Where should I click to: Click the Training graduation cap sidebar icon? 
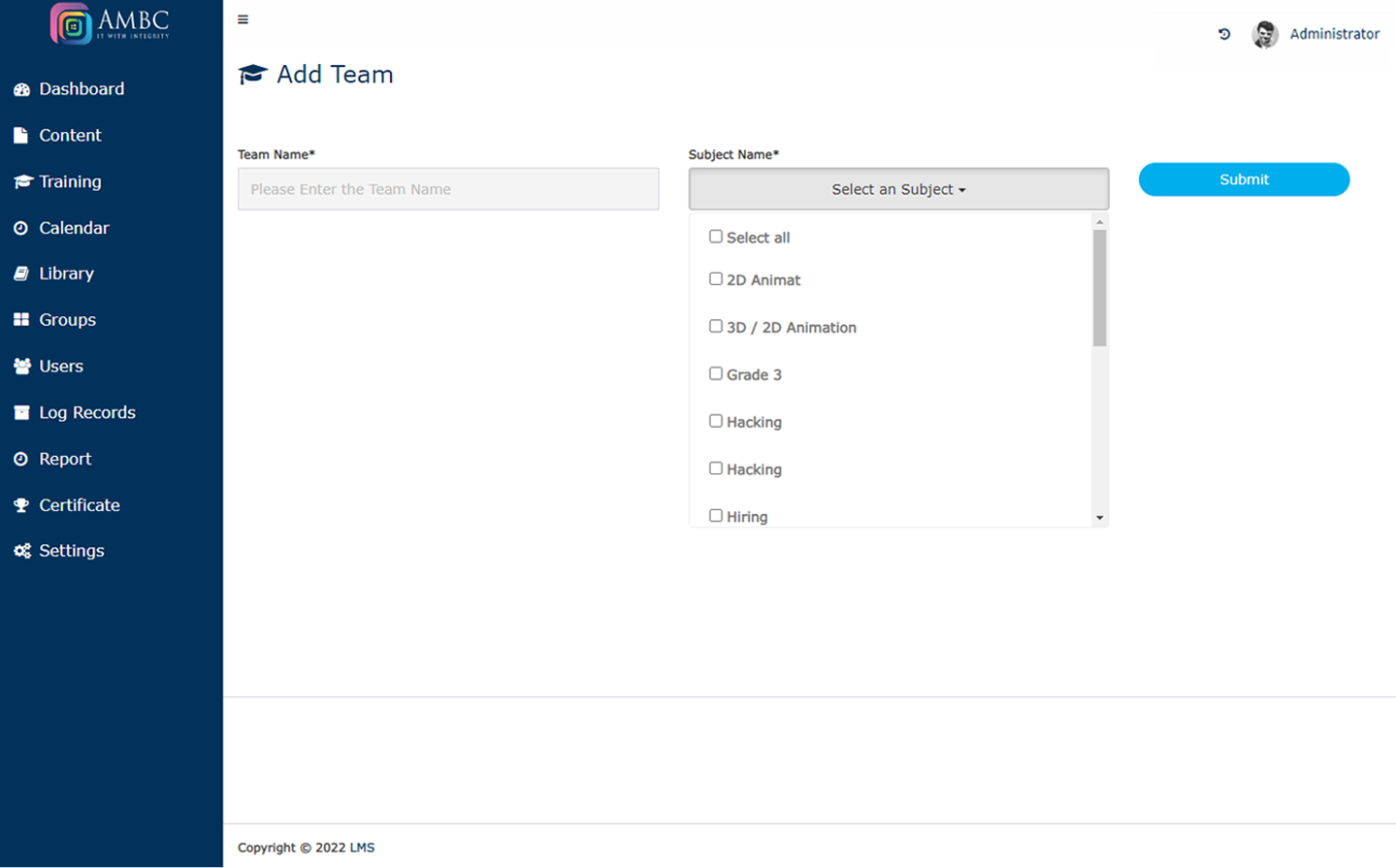point(22,181)
